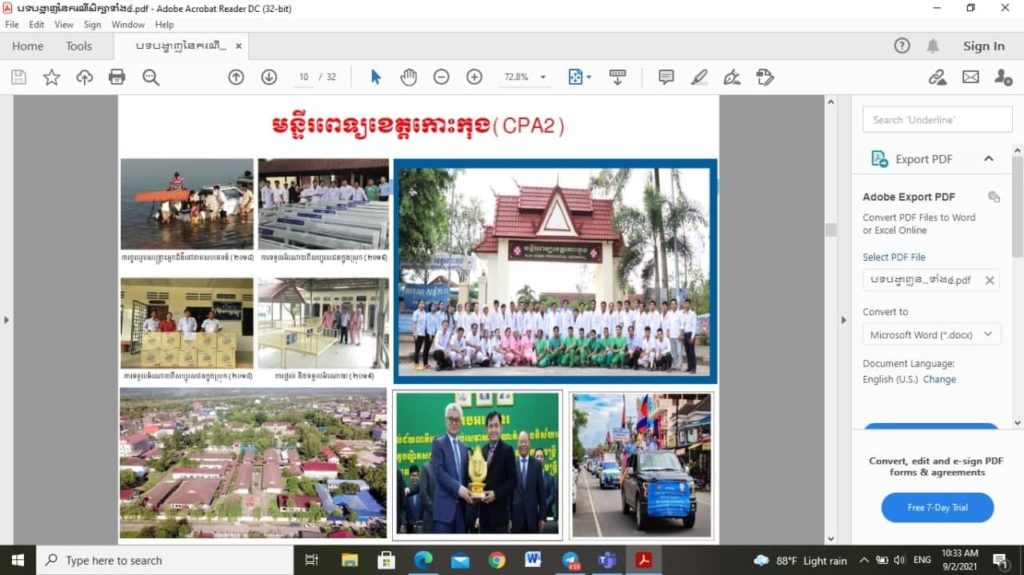
Task: Go to previous page arrow
Action: [x=236, y=77]
